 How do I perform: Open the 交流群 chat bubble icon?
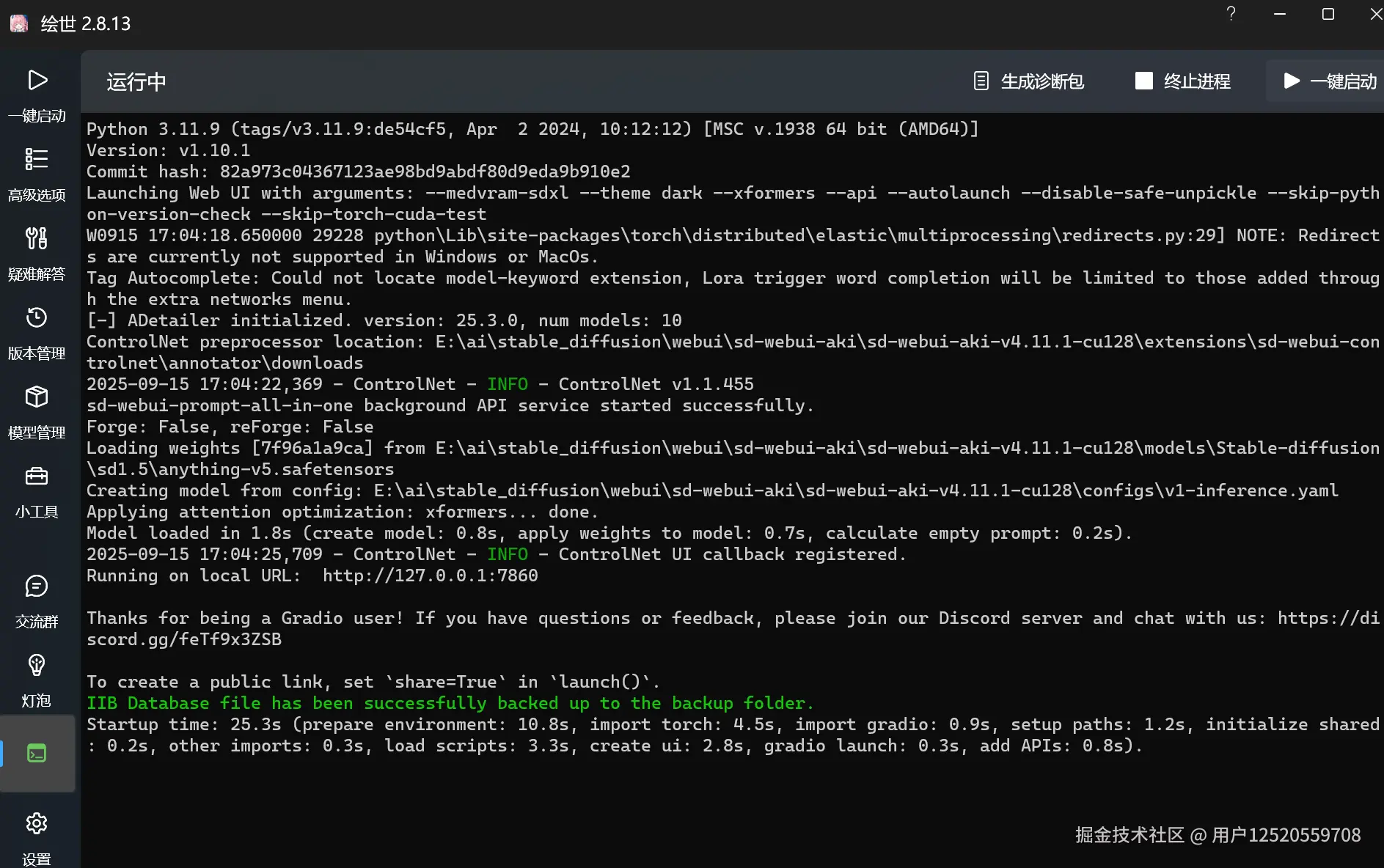point(37,586)
